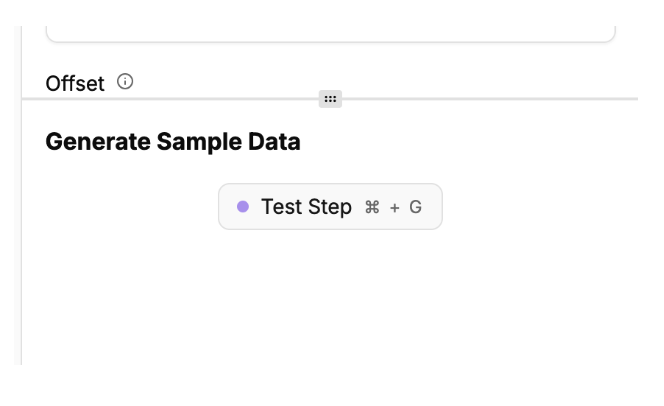
Task: Click the ⌘ symbol in the shortcut hint
Action: pos(372,208)
